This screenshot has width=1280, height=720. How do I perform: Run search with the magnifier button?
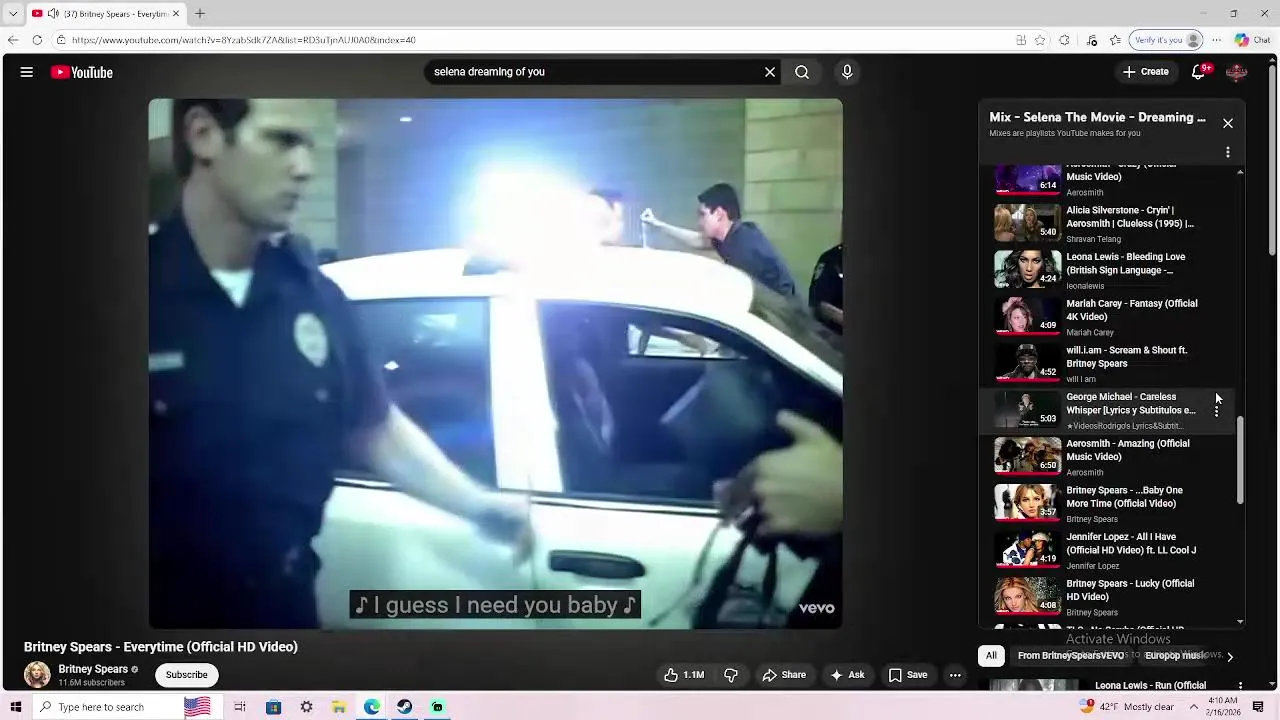click(x=802, y=72)
